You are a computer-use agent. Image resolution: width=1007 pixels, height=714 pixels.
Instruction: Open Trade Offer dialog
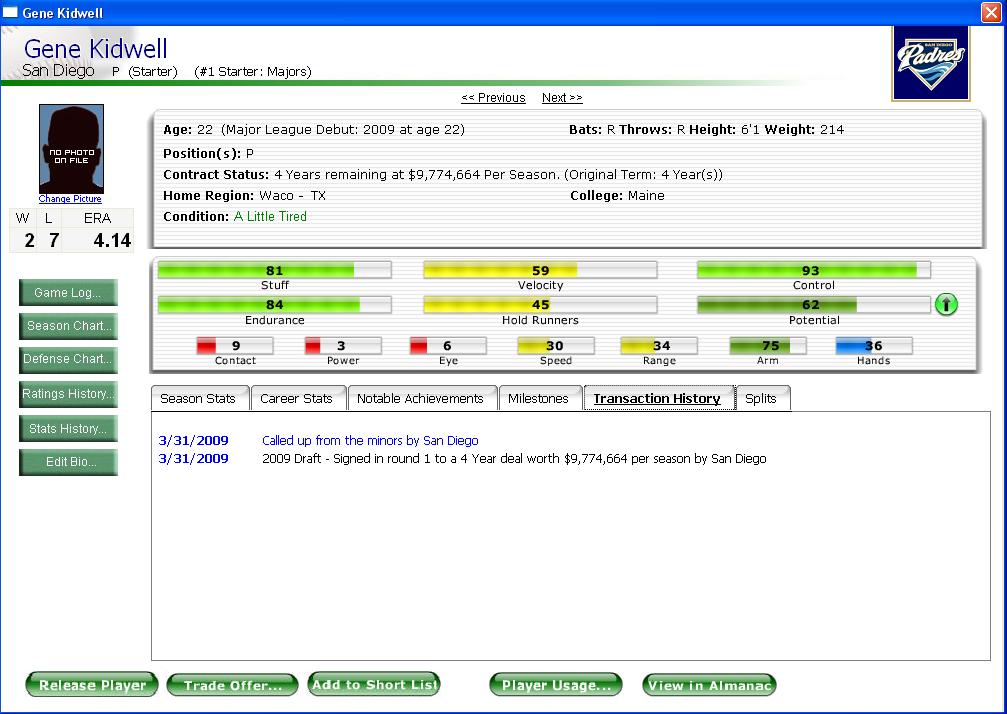click(x=232, y=684)
